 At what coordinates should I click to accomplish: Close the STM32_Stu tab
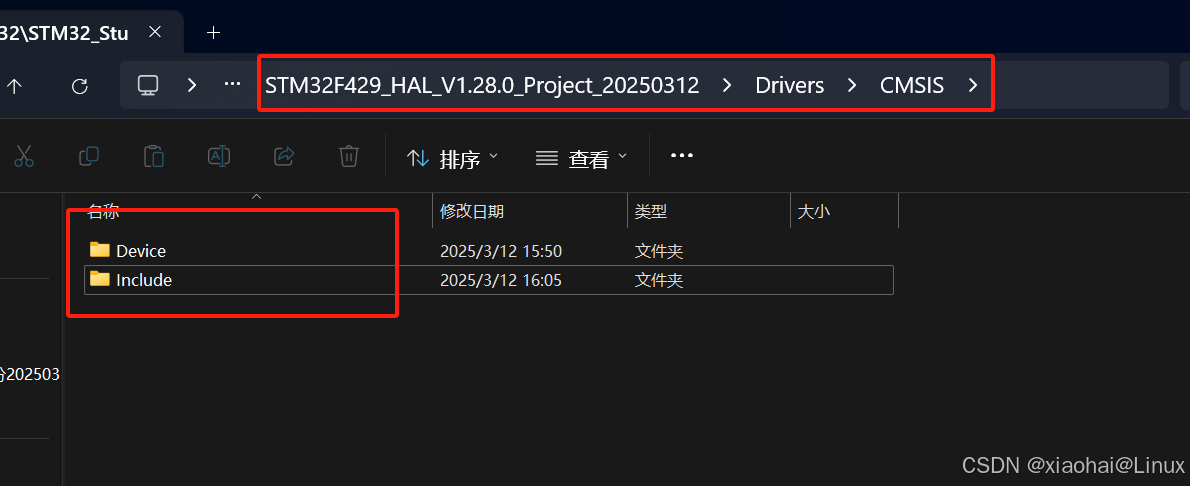[x=155, y=33]
